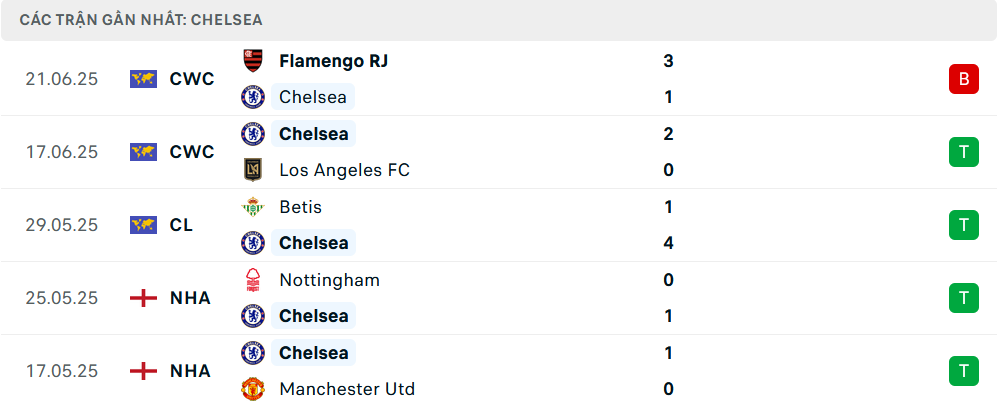Click the Flamengo RJ team crest
This screenshot has width=998, height=406.
coord(253,61)
